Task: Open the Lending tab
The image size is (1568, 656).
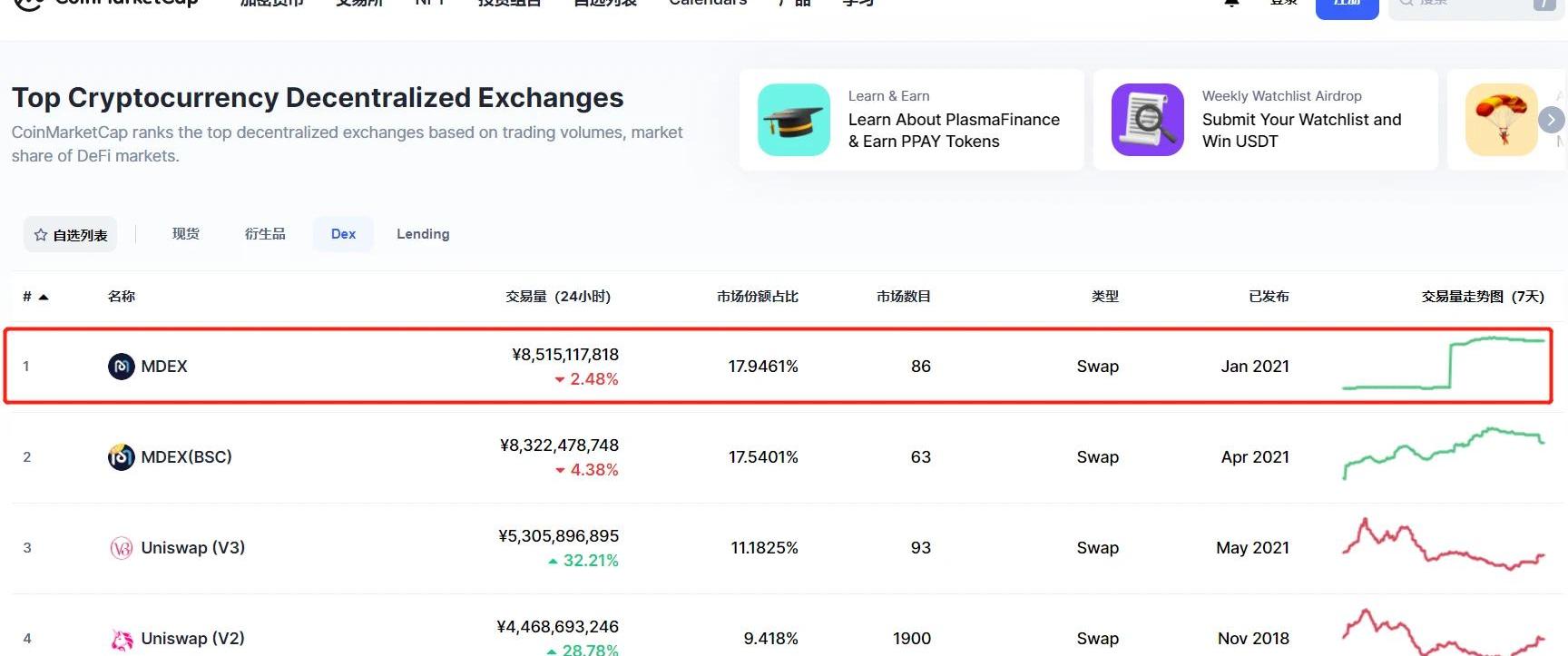Action: pyautogui.click(x=423, y=234)
